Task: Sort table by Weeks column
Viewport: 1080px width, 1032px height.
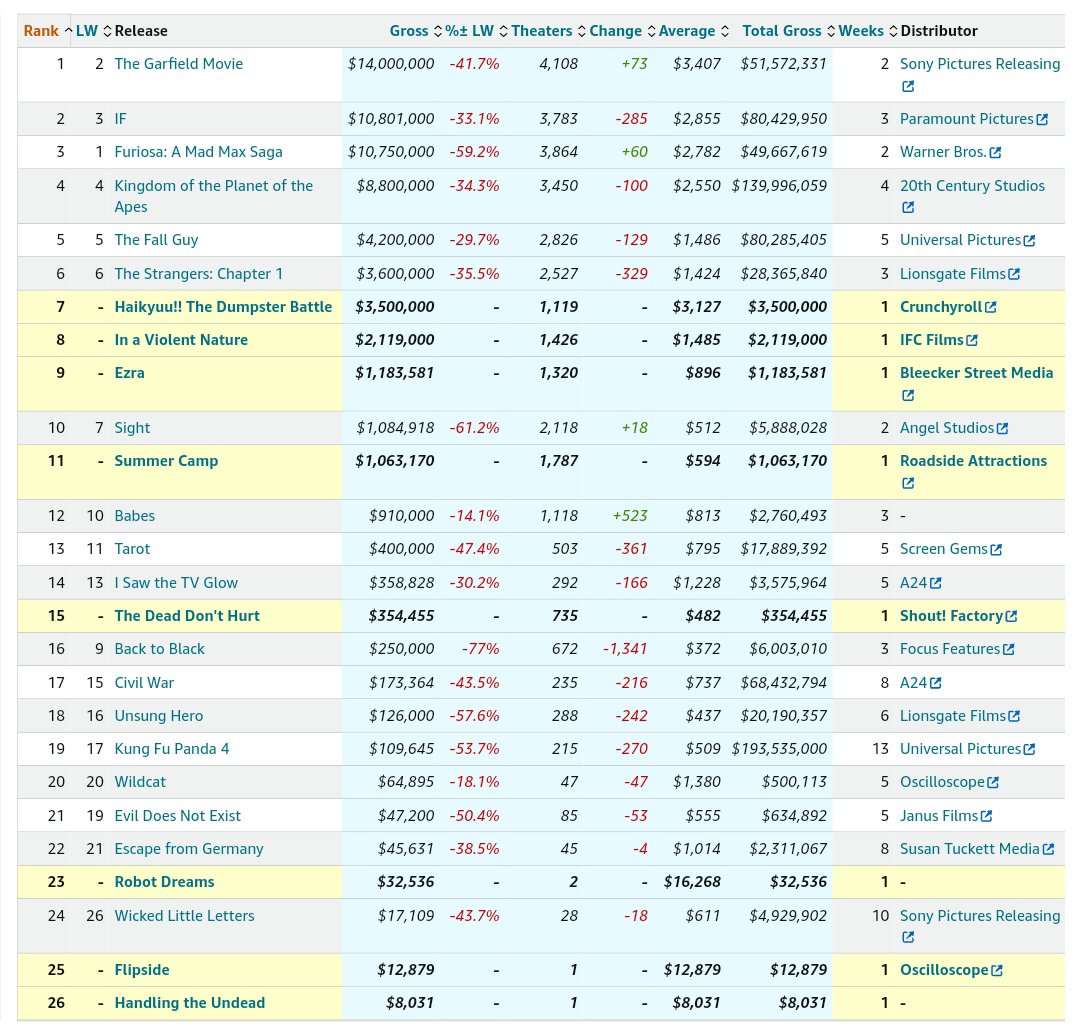Action: pyautogui.click(x=867, y=31)
